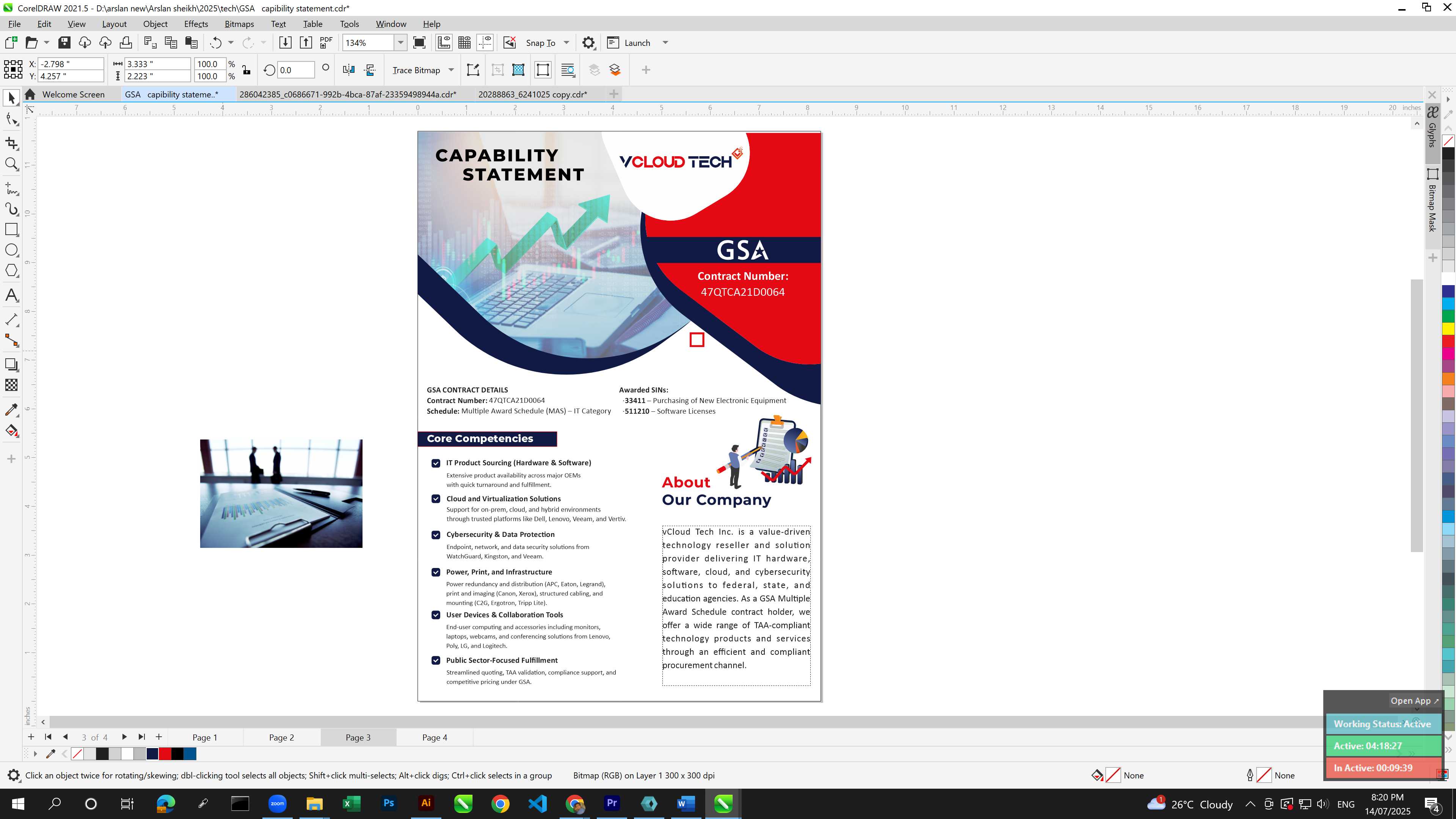Open the Bitmaps menu
The image size is (1456, 819).
click(239, 24)
